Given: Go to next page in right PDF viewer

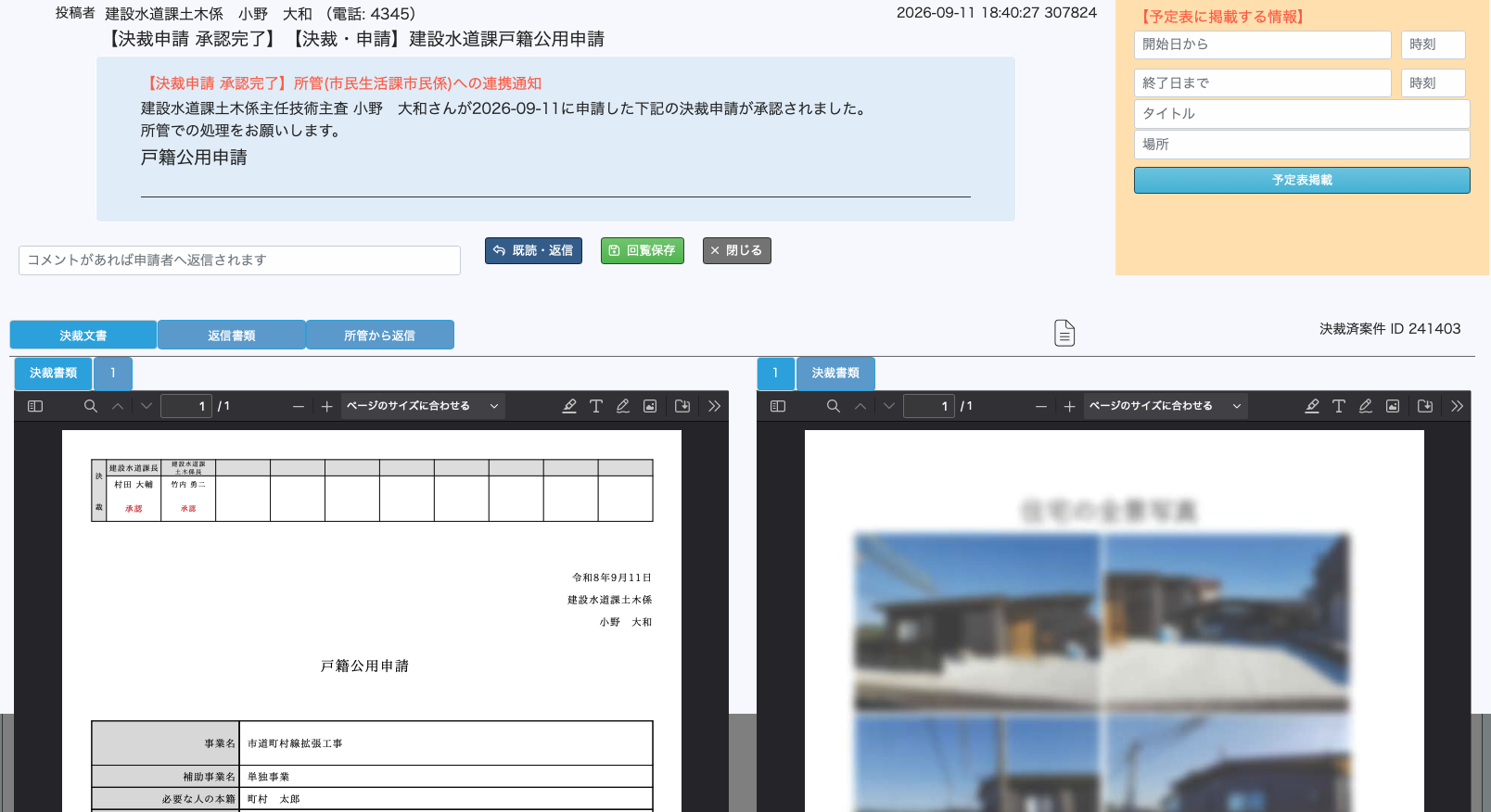Looking at the screenshot, I should tap(889, 406).
